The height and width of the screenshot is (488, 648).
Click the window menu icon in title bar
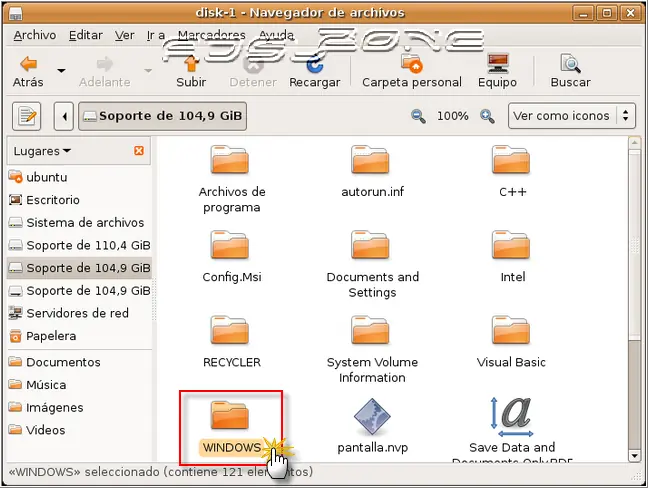(x=15, y=14)
